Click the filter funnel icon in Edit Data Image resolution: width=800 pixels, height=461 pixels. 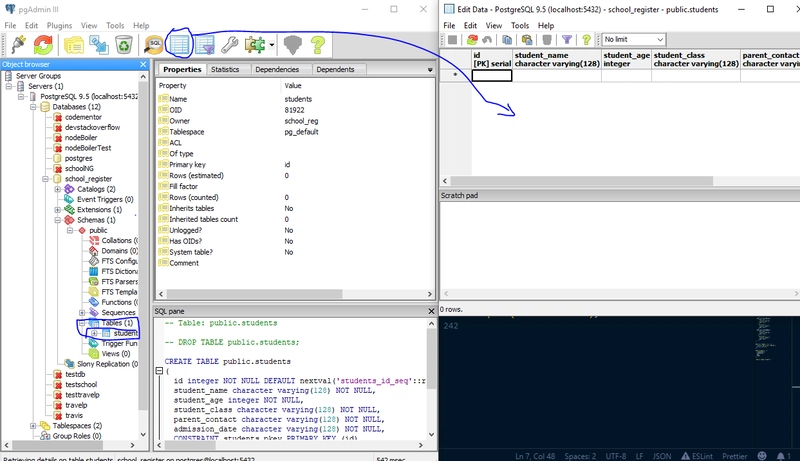click(x=566, y=40)
